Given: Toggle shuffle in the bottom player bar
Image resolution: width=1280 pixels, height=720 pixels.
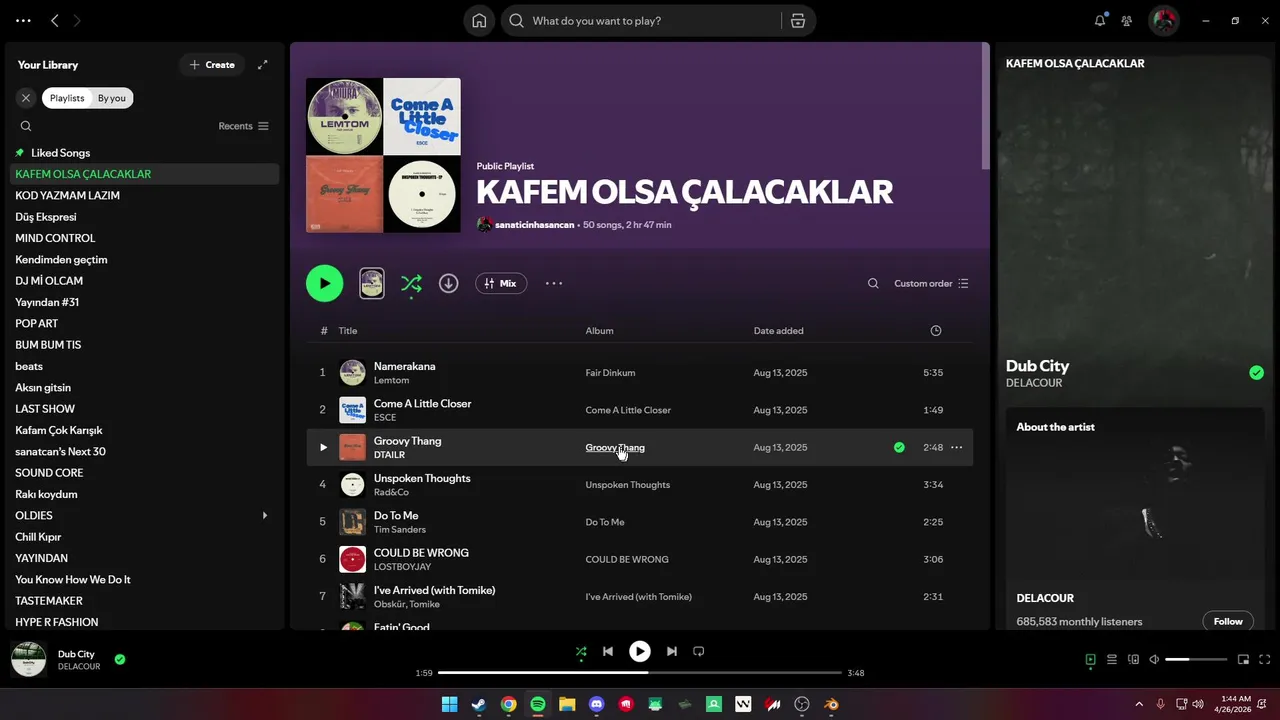Looking at the screenshot, I should [x=581, y=651].
